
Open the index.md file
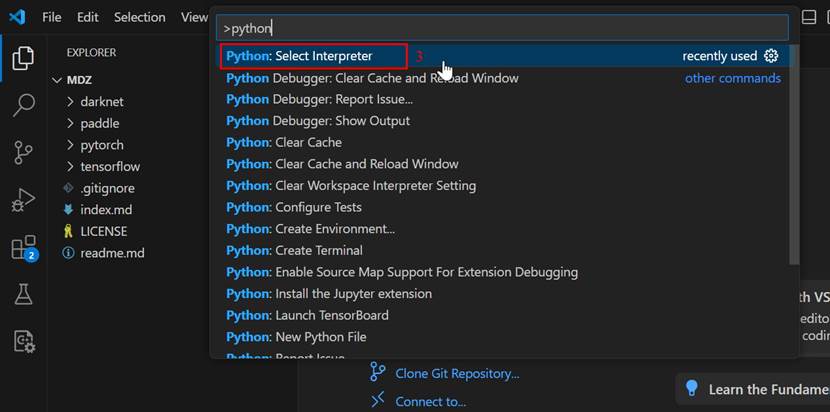(x=106, y=210)
